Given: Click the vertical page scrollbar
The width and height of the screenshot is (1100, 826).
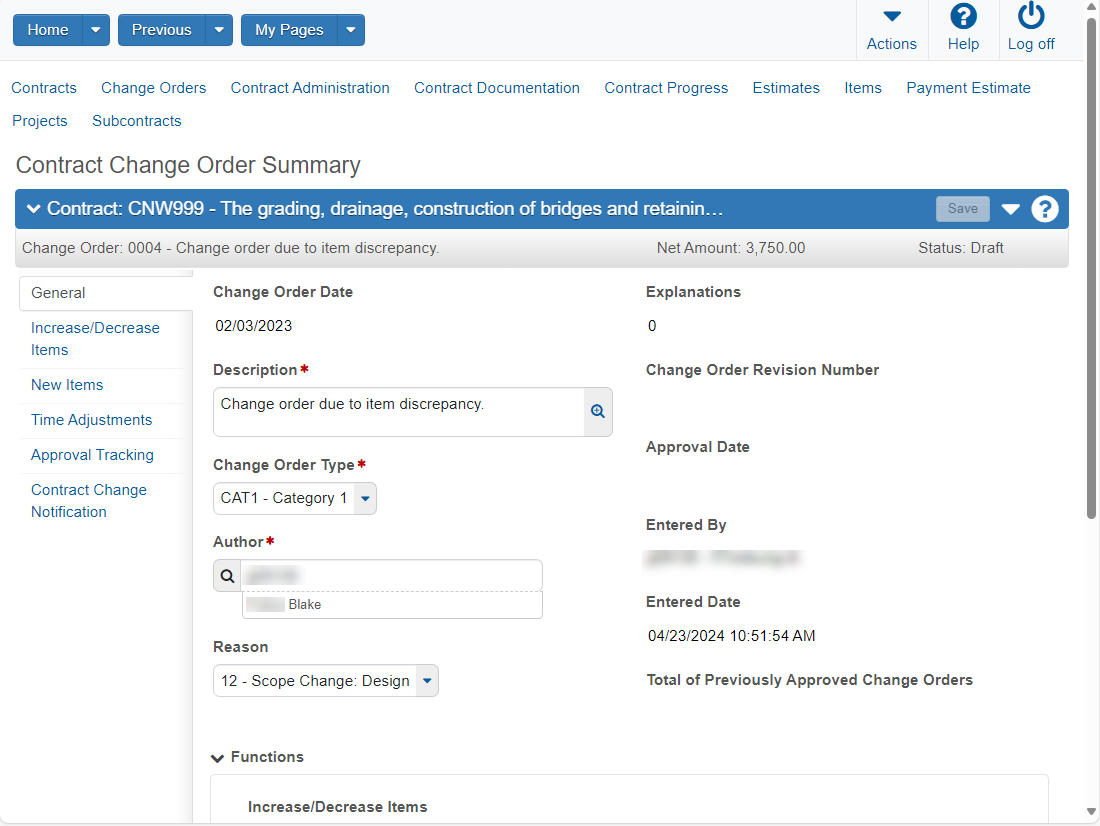Looking at the screenshot, I should pyautogui.click(x=1091, y=267).
